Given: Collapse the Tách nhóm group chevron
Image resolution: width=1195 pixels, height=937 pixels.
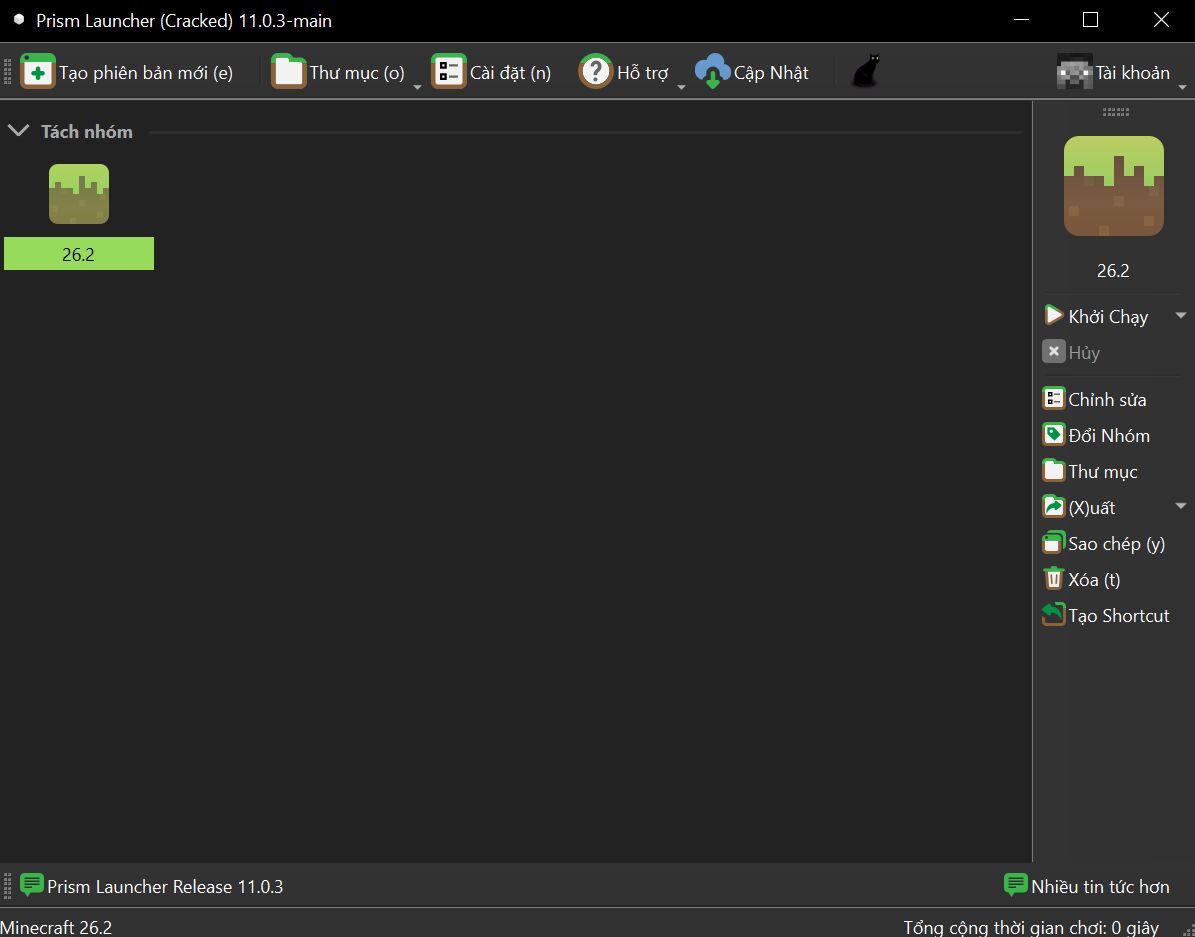Looking at the screenshot, I should click(18, 131).
